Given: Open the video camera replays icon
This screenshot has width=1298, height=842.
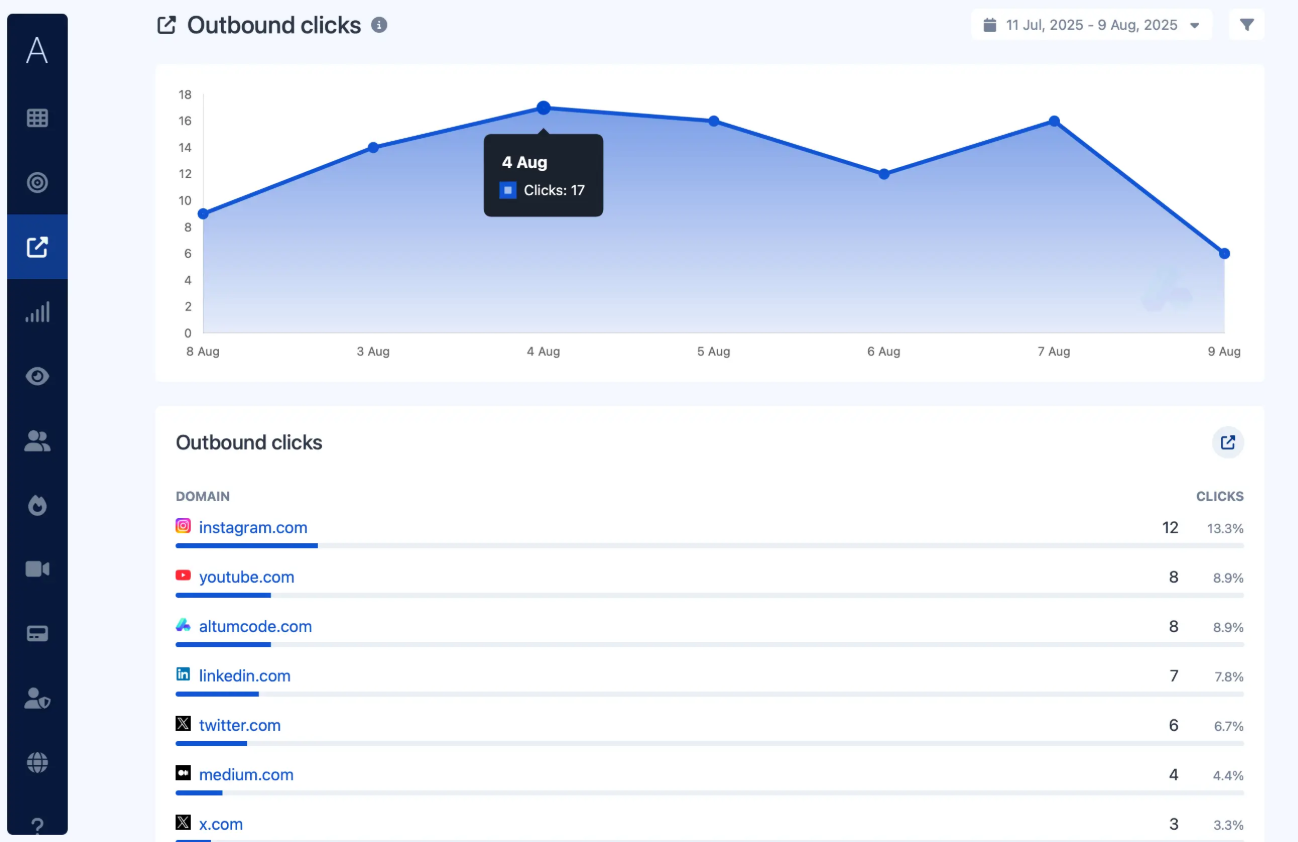Looking at the screenshot, I should click(37, 569).
